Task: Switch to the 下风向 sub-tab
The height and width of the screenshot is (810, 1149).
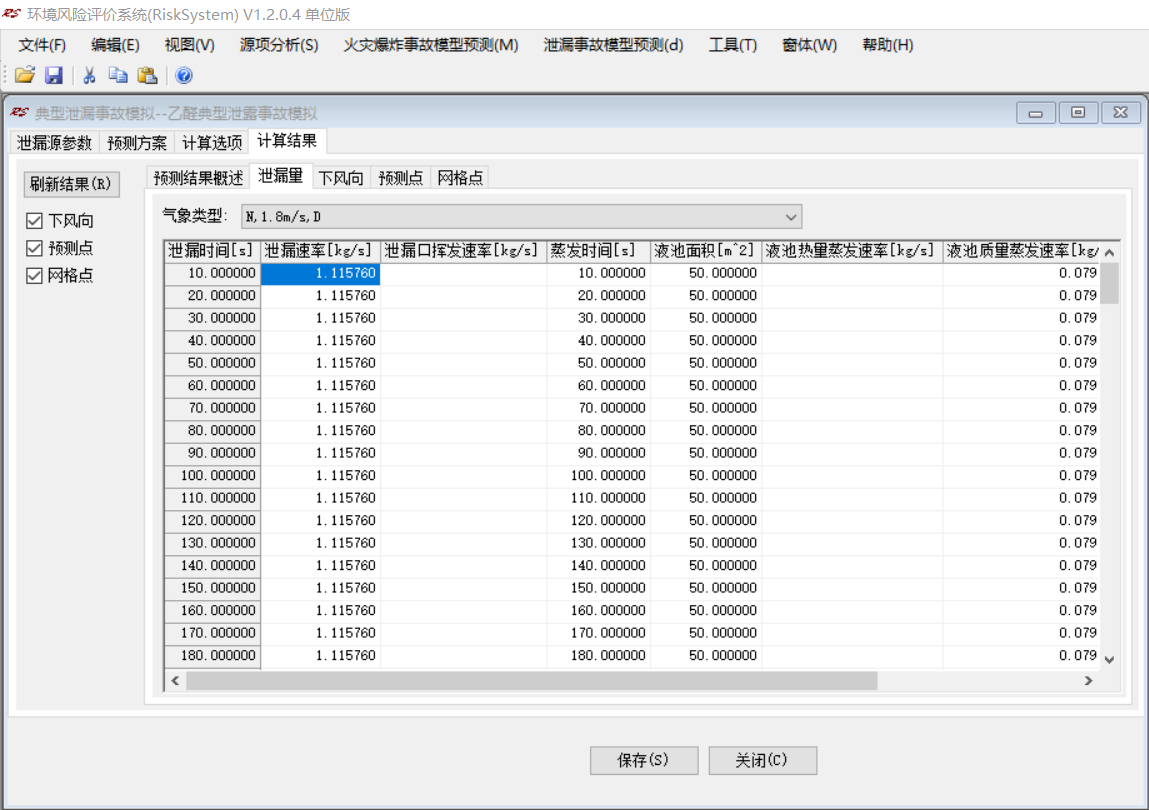Action: tap(341, 177)
